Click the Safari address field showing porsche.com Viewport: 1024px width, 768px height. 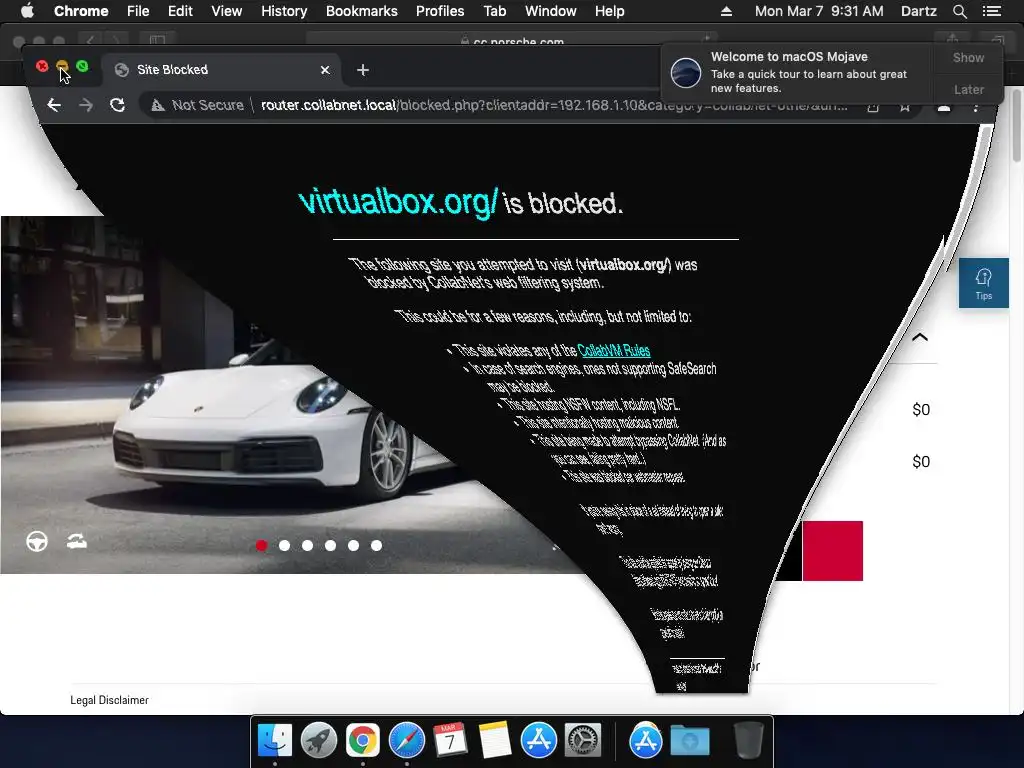pyautogui.click(x=511, y=40)
